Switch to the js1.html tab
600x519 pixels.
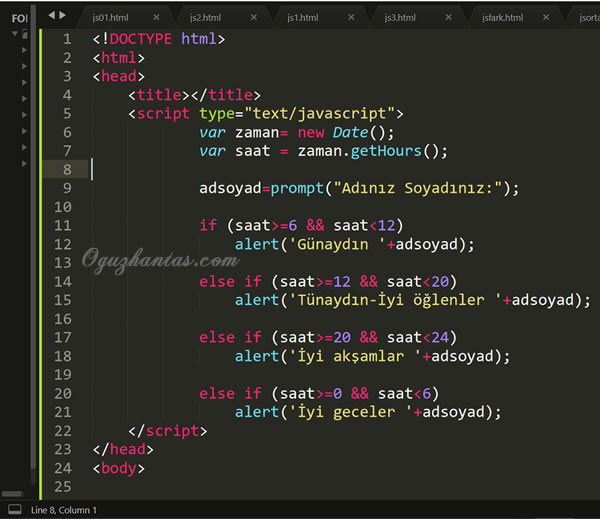click(303, 18)
